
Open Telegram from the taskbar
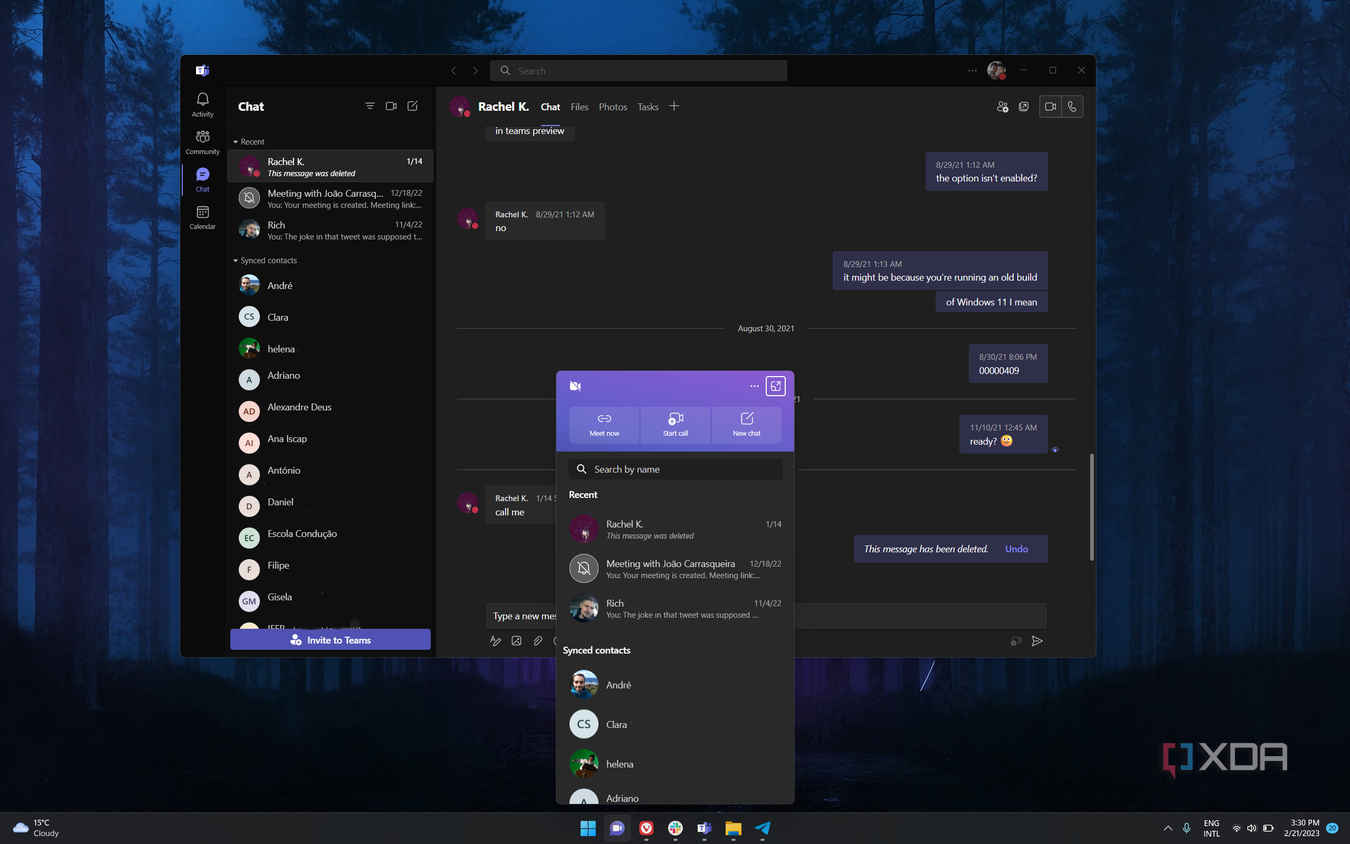[763, 828]
